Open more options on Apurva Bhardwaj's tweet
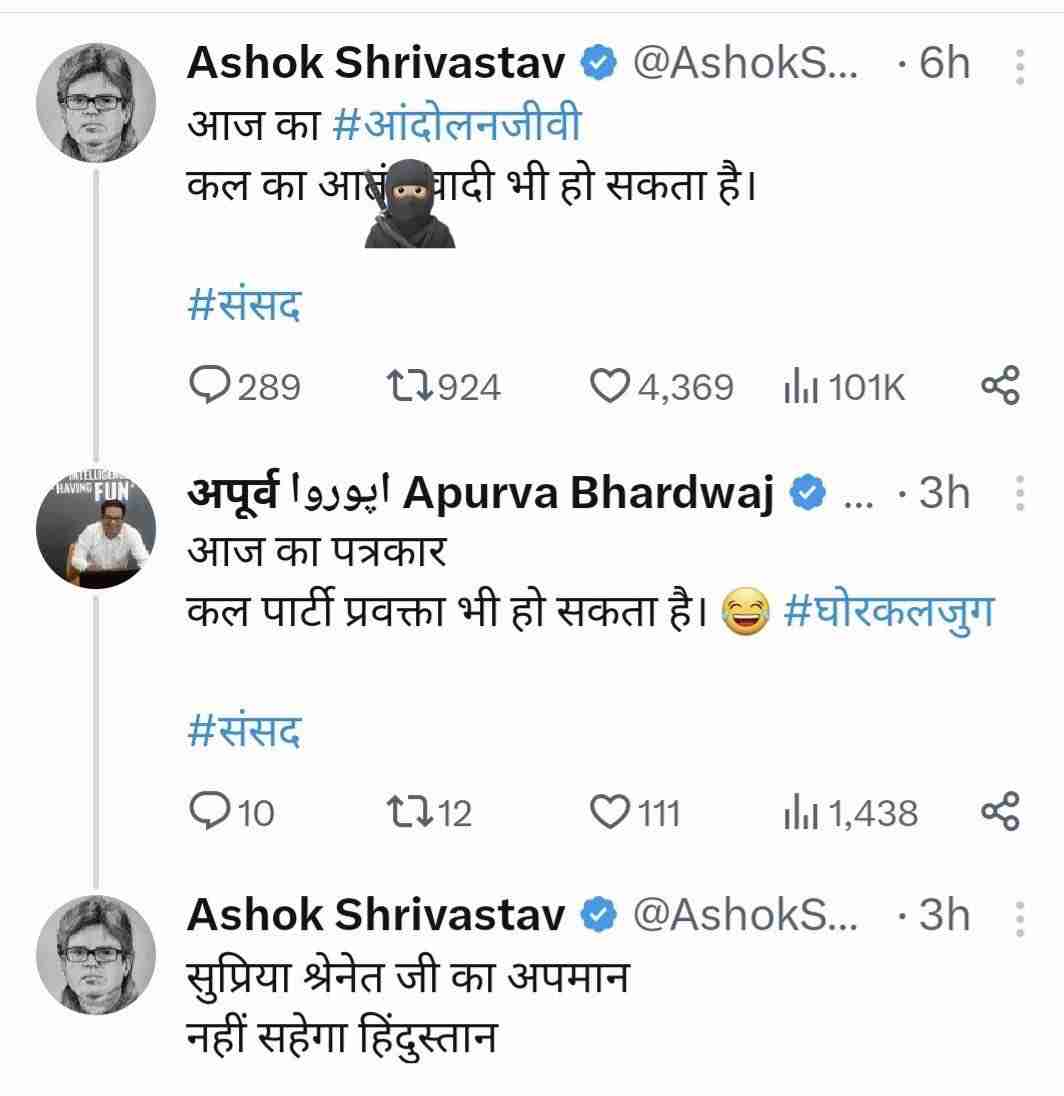The height and width of the screenshot is (1096, 1064). (x=1019, y=494)
